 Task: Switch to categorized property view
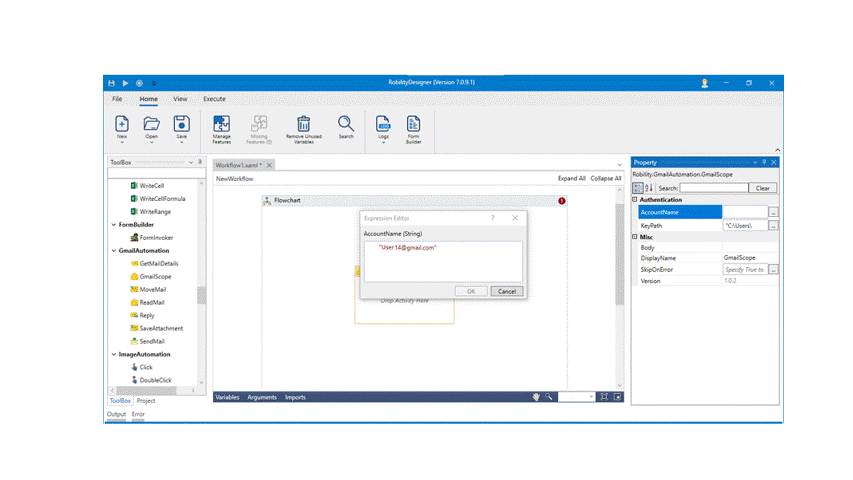(x=638, y=188)
